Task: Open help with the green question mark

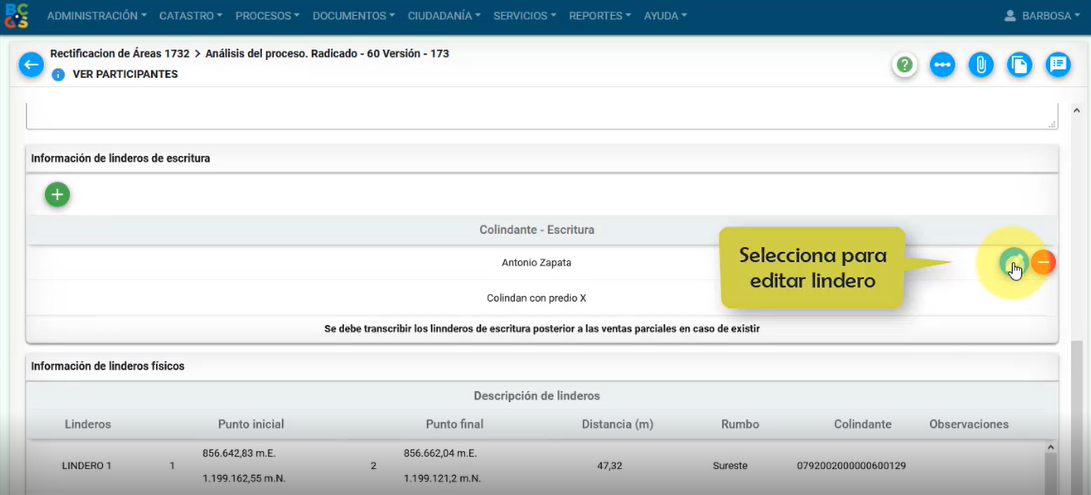Action: [905, 65]
